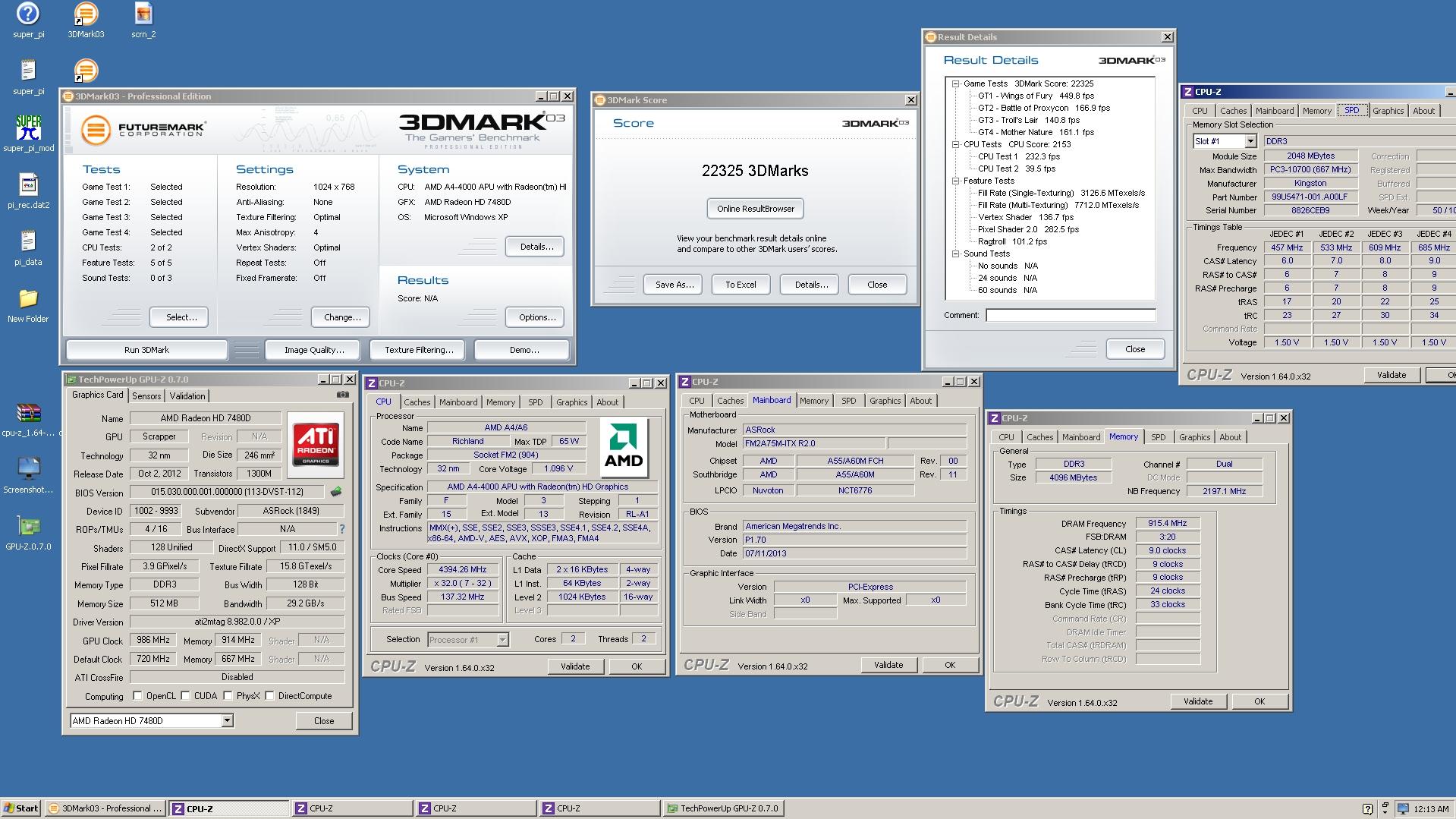Click the ATI Radeon logo in GPU-Z
This screenshot has height=819, width=1456.
point(316,443)
